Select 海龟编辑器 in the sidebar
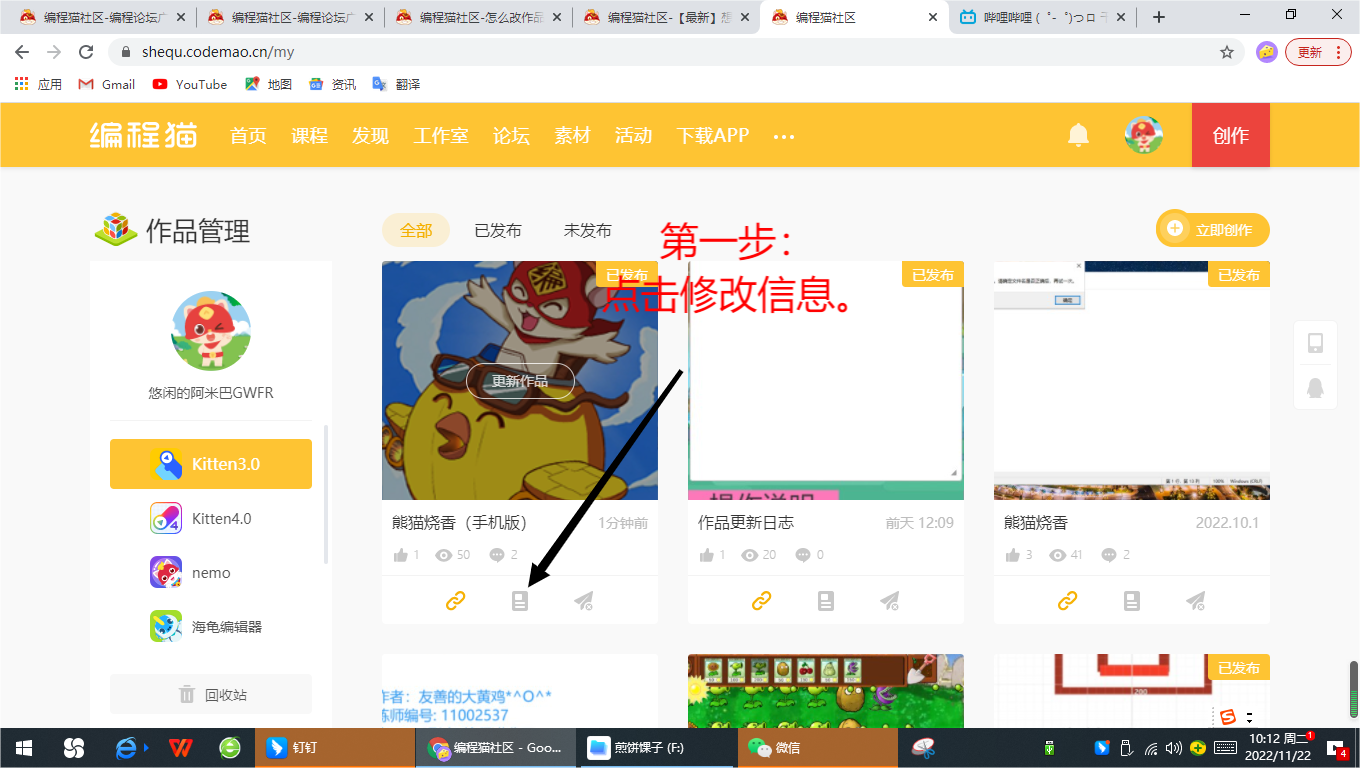Viewport: 1360px width, 768px height. click(211, 627)
